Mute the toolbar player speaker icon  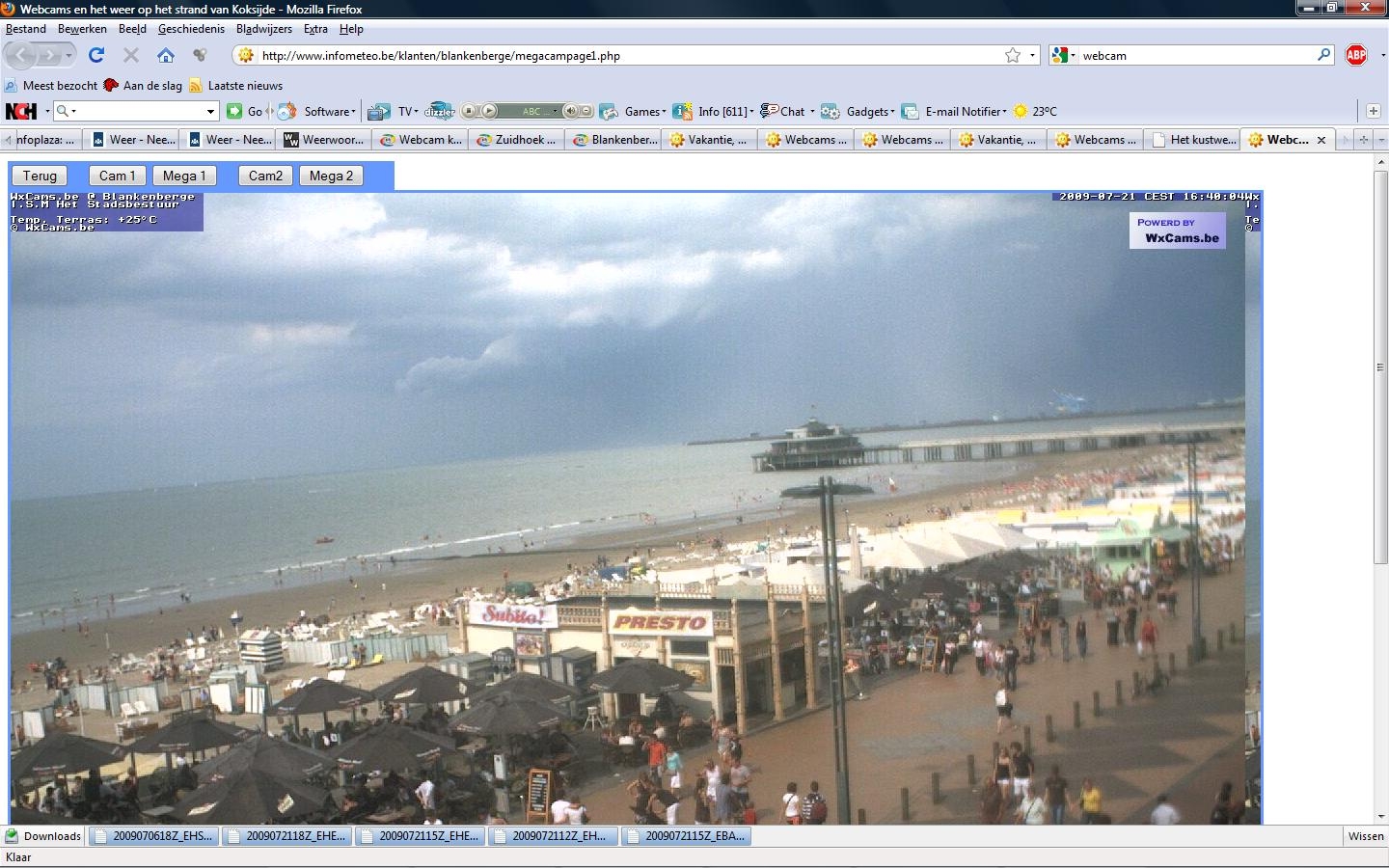570,111
